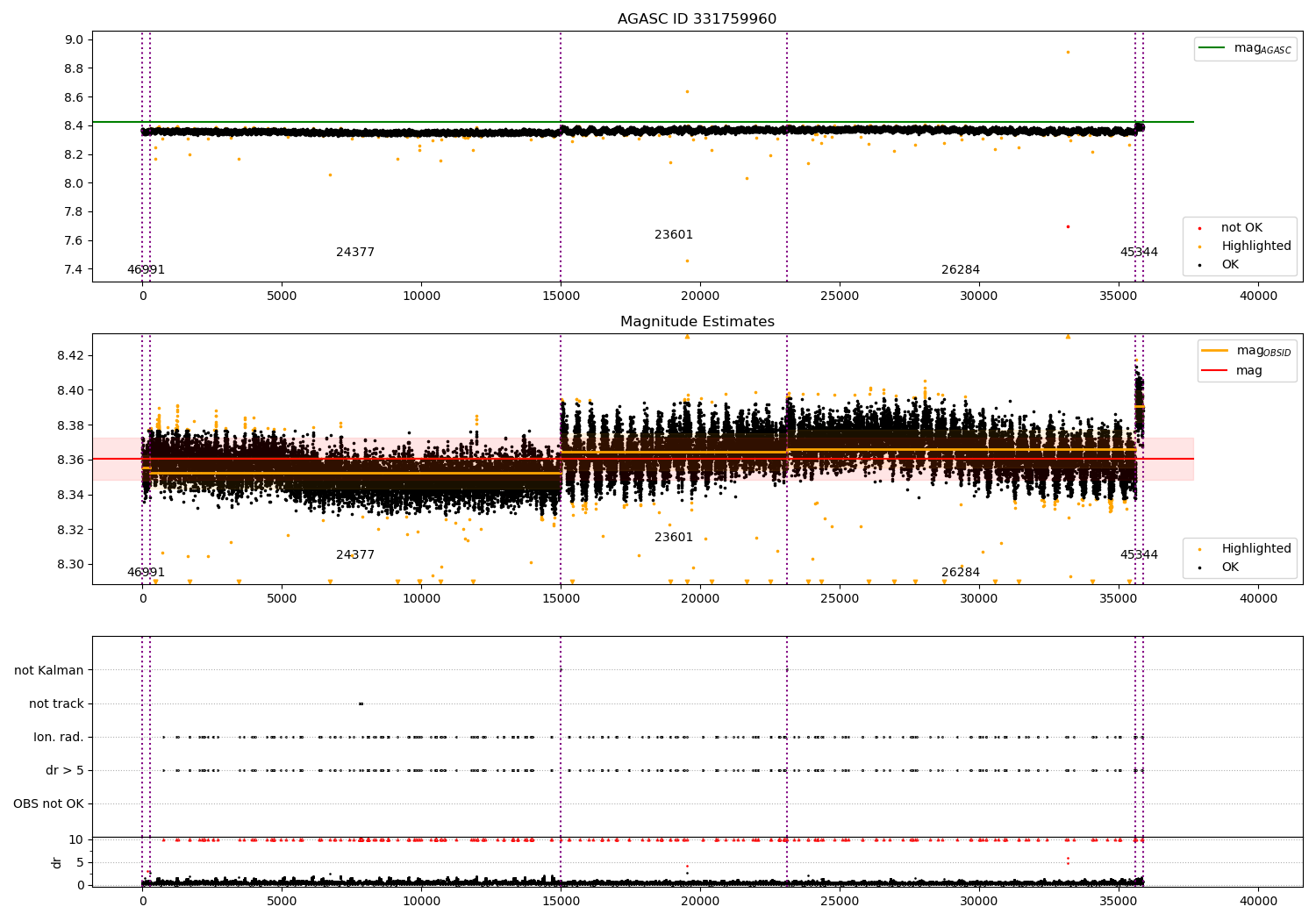
Task: Click the 10 tick on the dr axis
Action: click(x=76, y=839)
